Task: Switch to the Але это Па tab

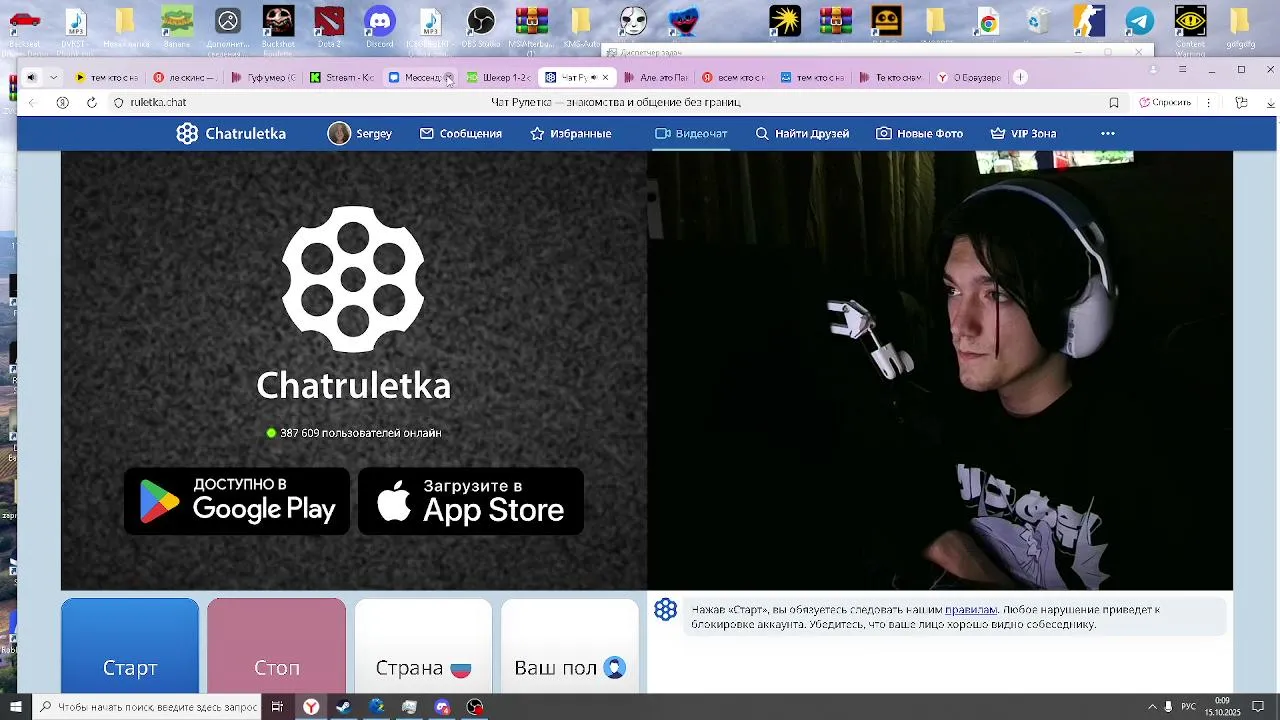Action: (x=655, y=78)
